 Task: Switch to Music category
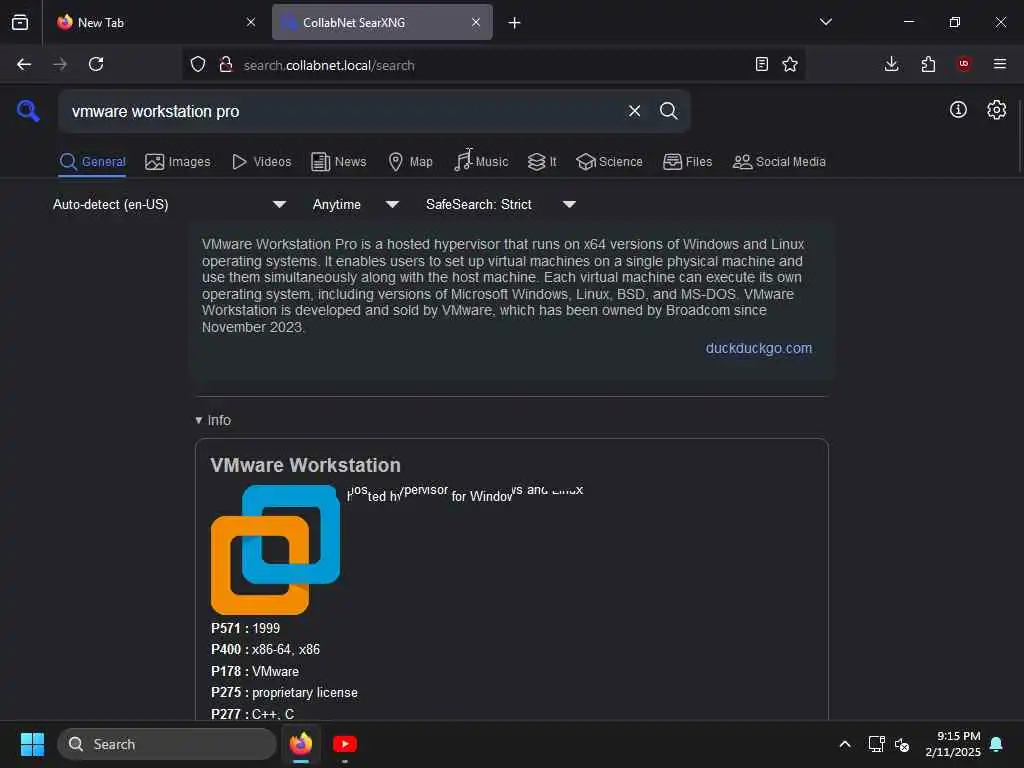click(x=481, y=162)
